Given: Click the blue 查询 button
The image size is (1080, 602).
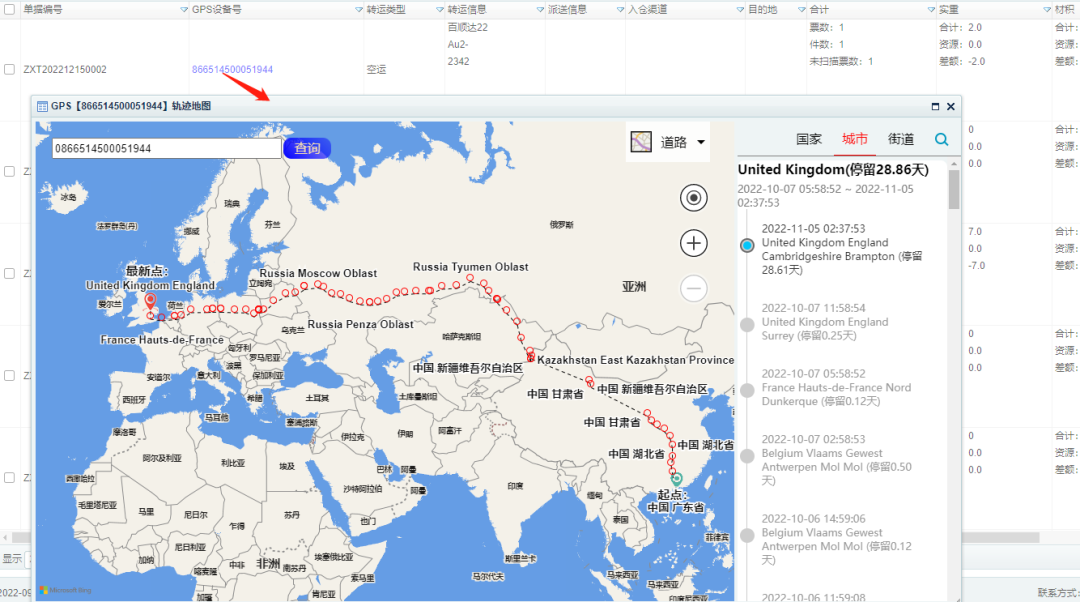Looking at the screenshot, I should (x=307, y=148).
